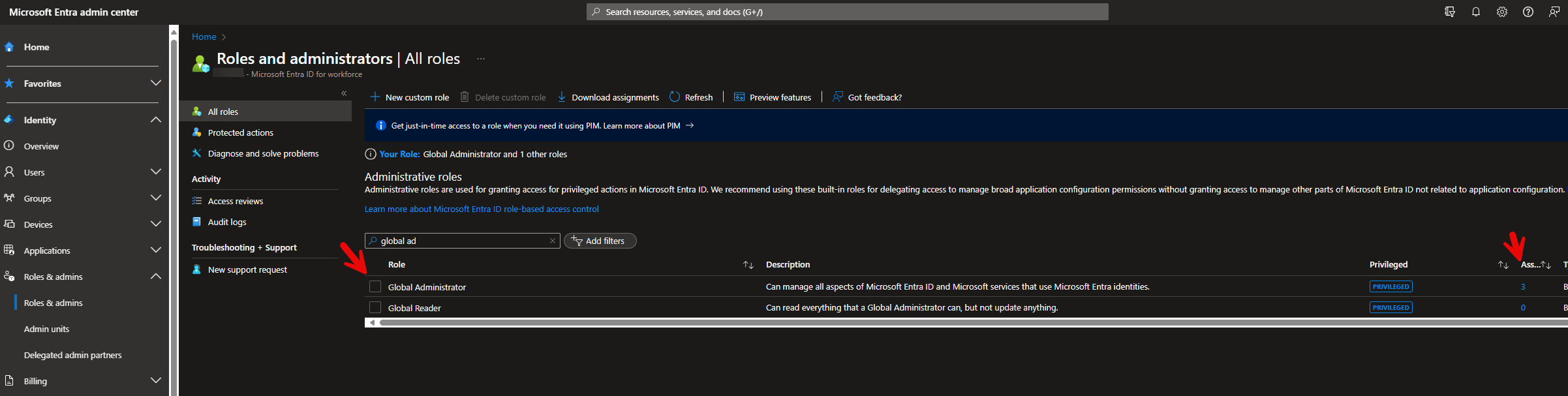
Task: Sort by Privileged column arrows
Action: click(1503, 265)
